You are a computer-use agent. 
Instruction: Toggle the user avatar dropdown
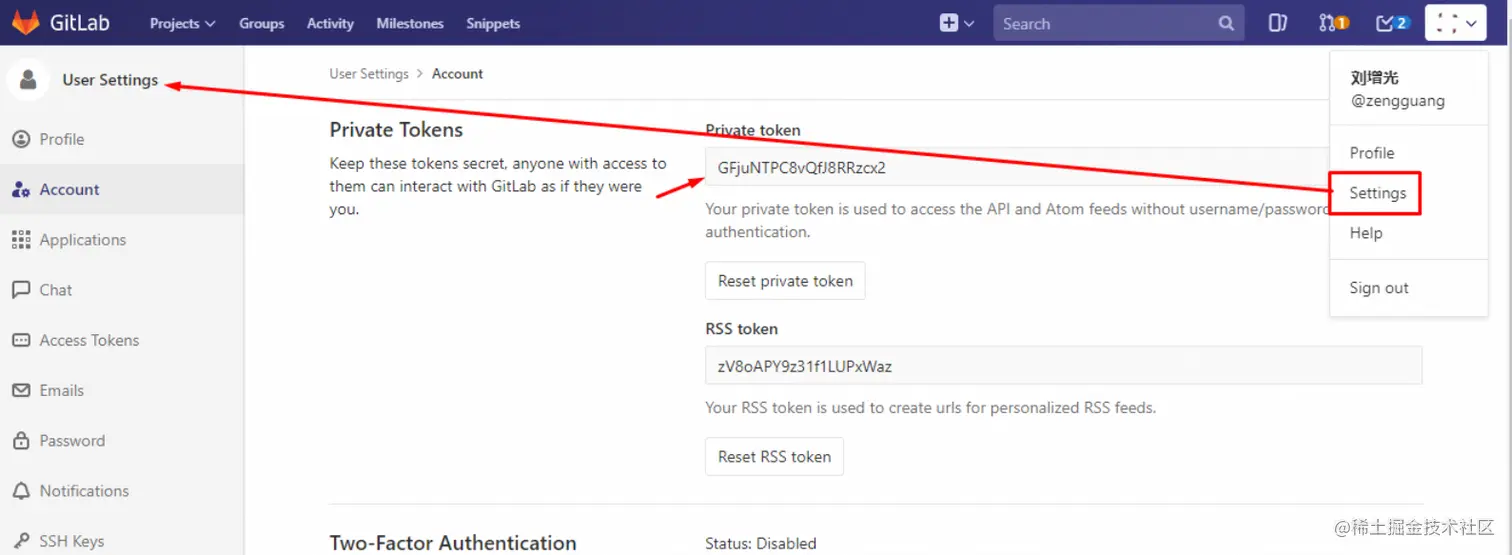pyautogui.click(x=1455, y=23)
